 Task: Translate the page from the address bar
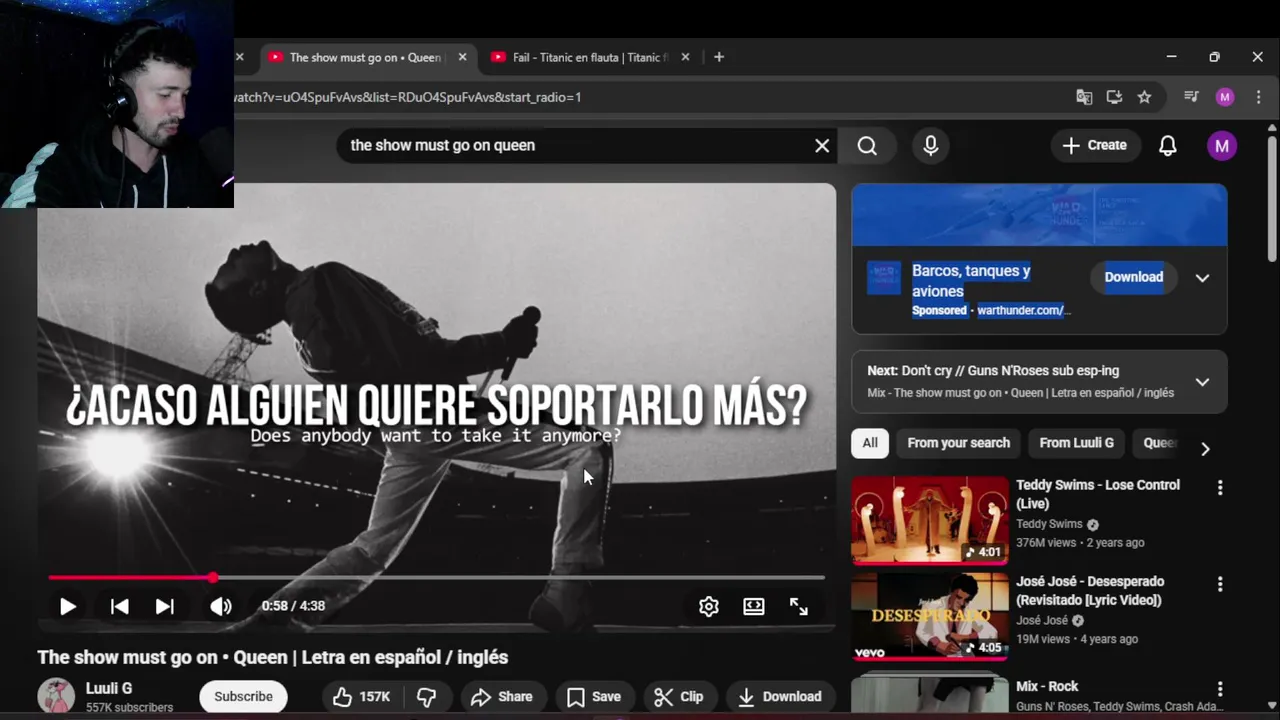(1084, 97)
